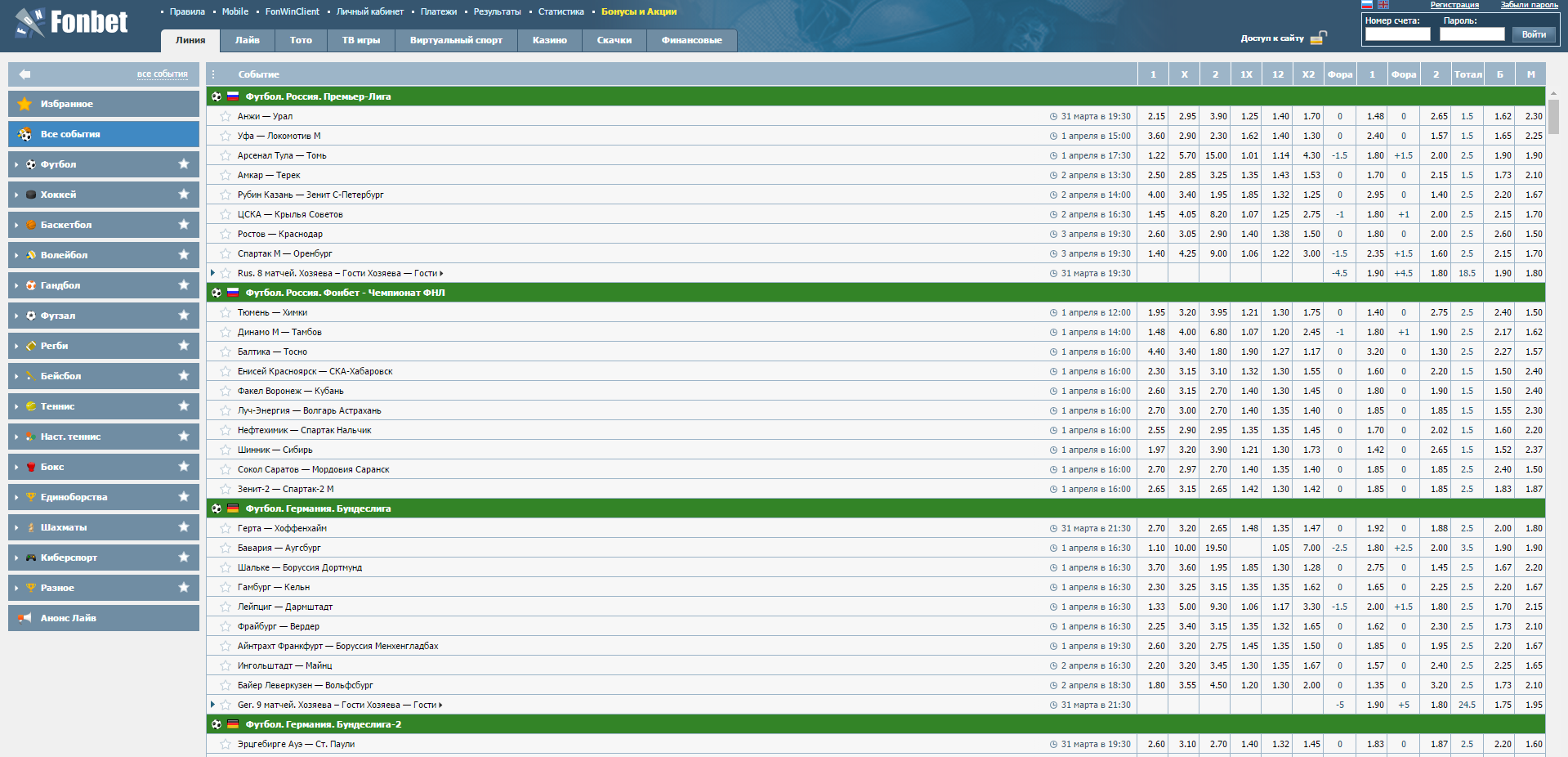
Task: Open Анонс Лайв section
Action: coord(104,618)
